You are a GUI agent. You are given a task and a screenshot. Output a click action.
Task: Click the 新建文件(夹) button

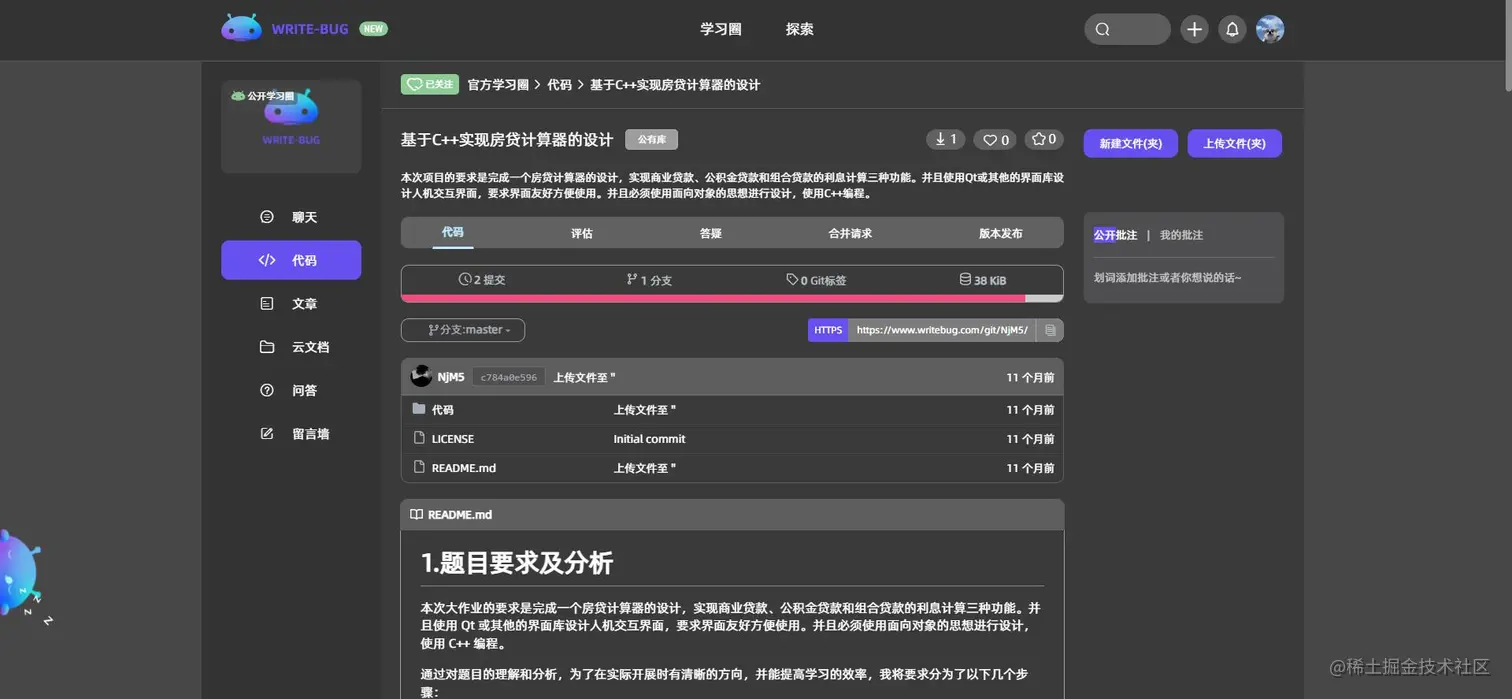[x=1131, y=144]
